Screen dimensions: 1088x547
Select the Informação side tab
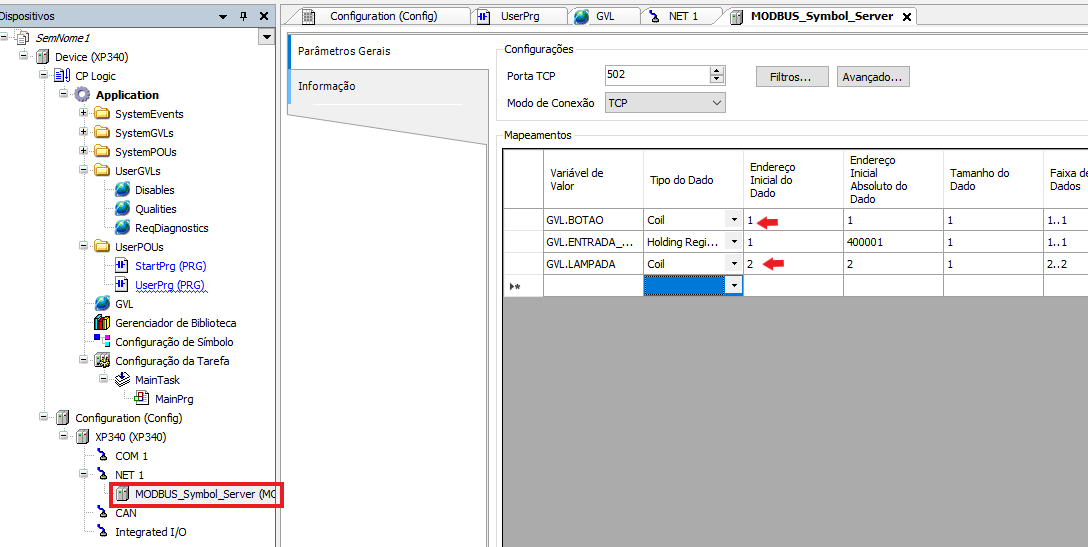point(327,86)
